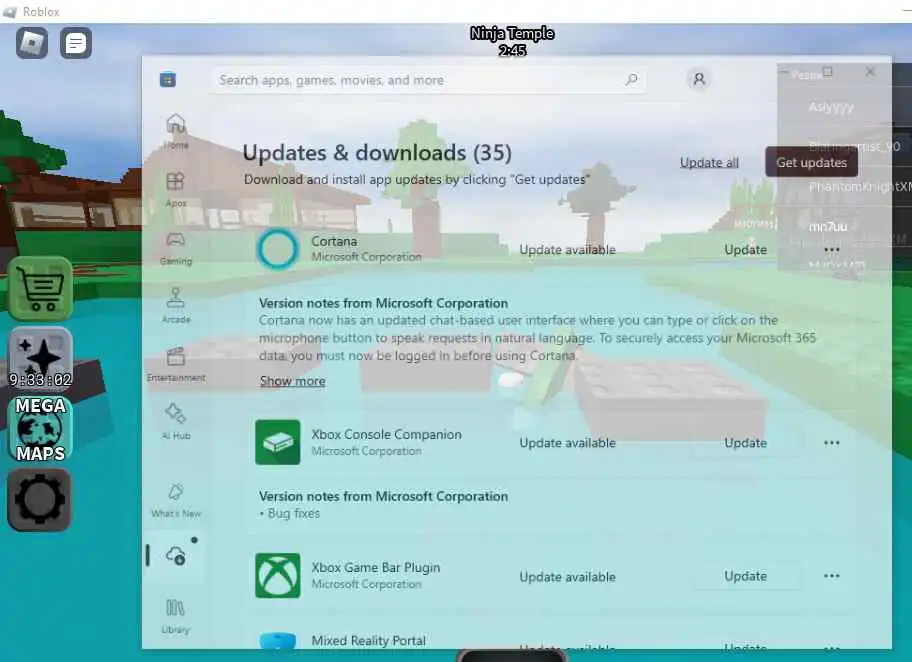The width and height of the screenshot is (912, 662).
Task: Click the Search apps, games, movies field
Action: 429,80
